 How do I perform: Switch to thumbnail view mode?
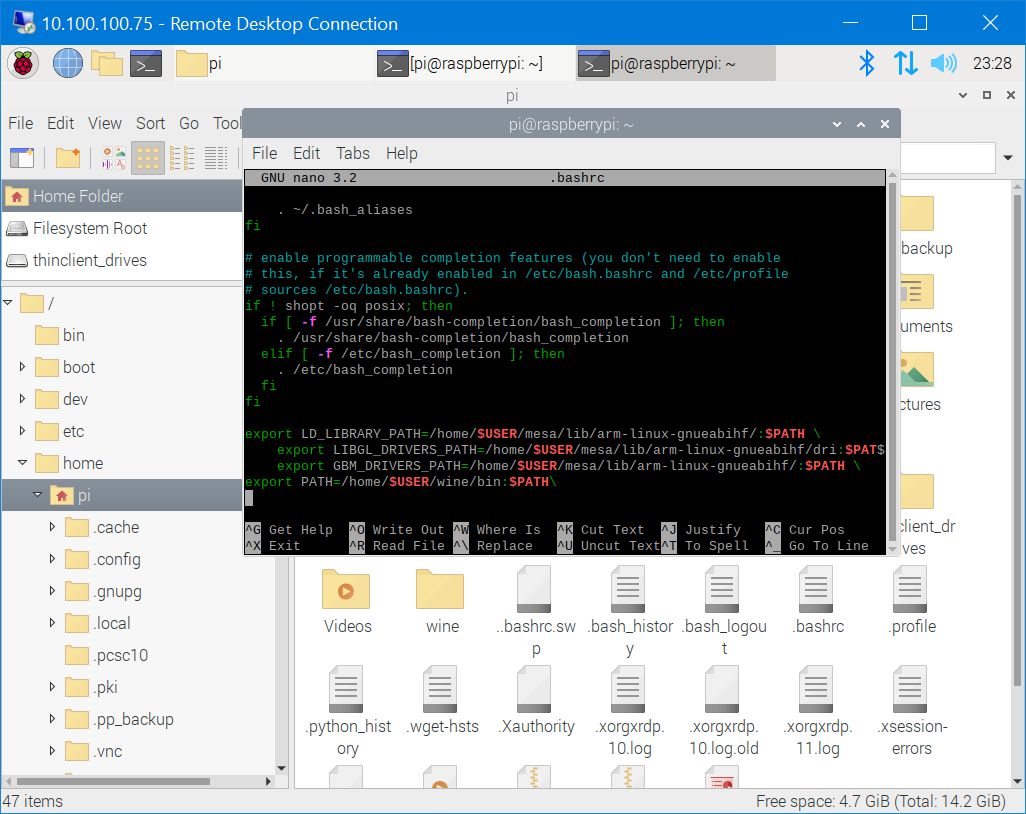[114, 157]
